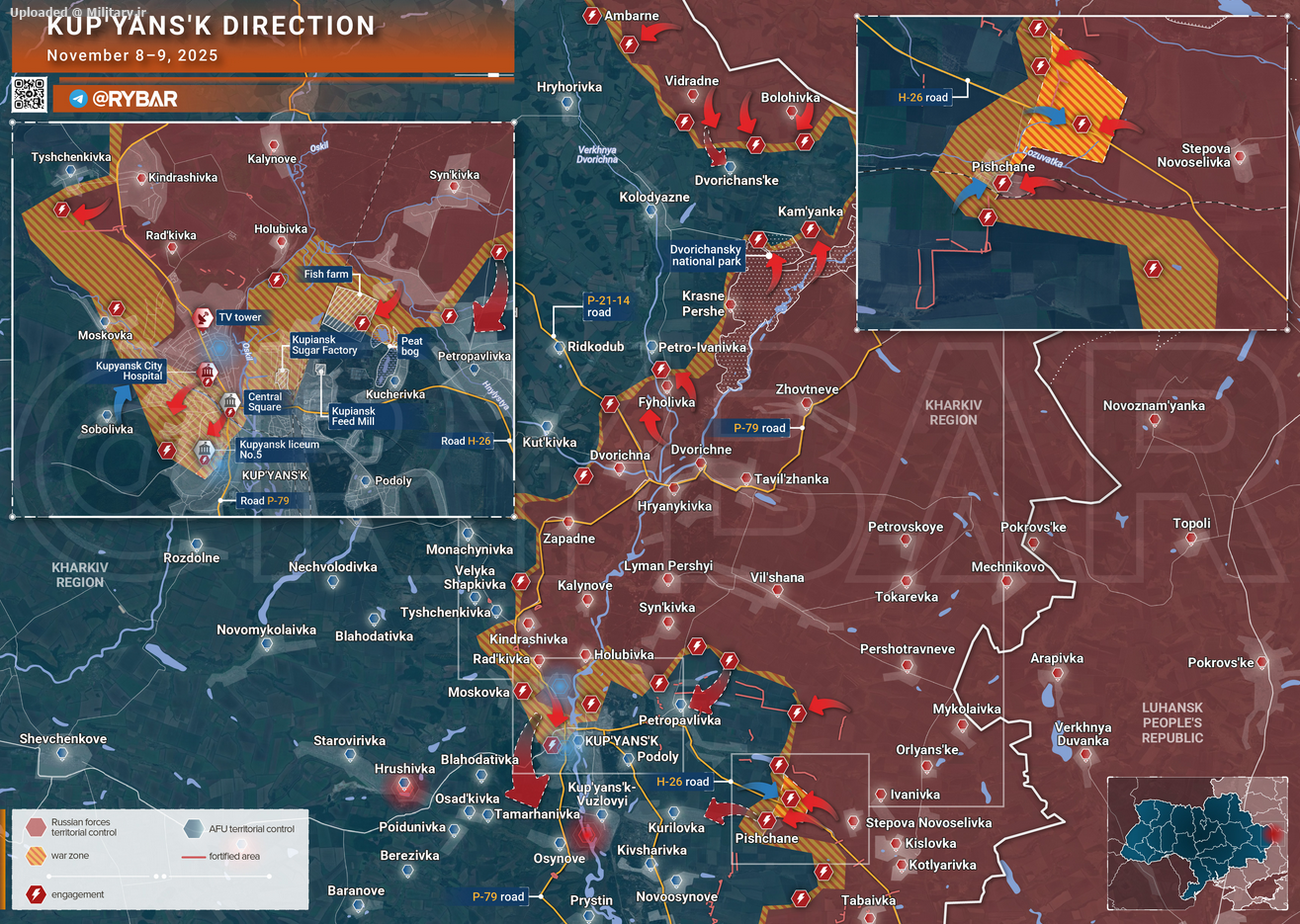Open the Ukraine overview mini-map
Image resolution: width=1300 pixels, height=924 pixels.
pos(1198,842)
